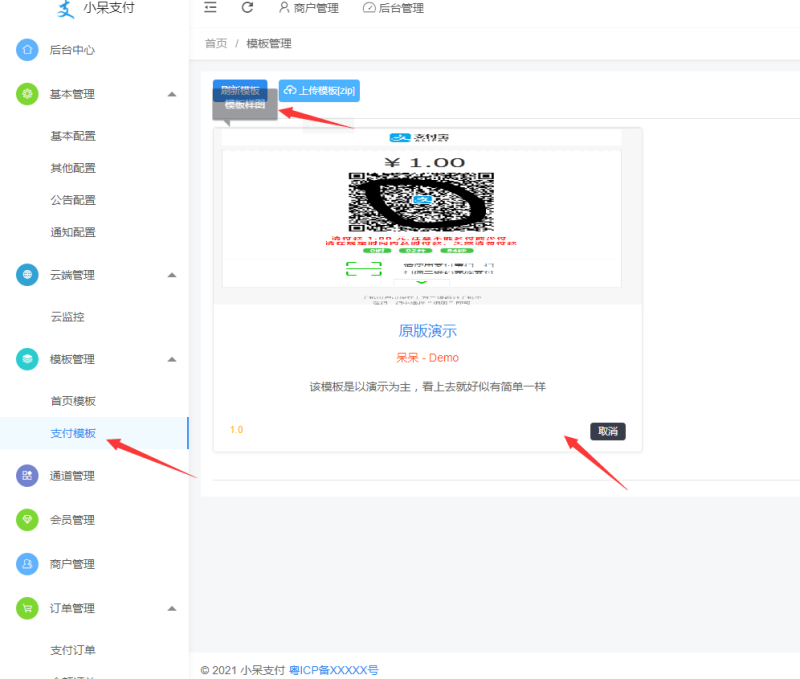Open the 粤ICP备XXXXX号 footer link
The image size is (800, 679).
click(x=334, y=670)
